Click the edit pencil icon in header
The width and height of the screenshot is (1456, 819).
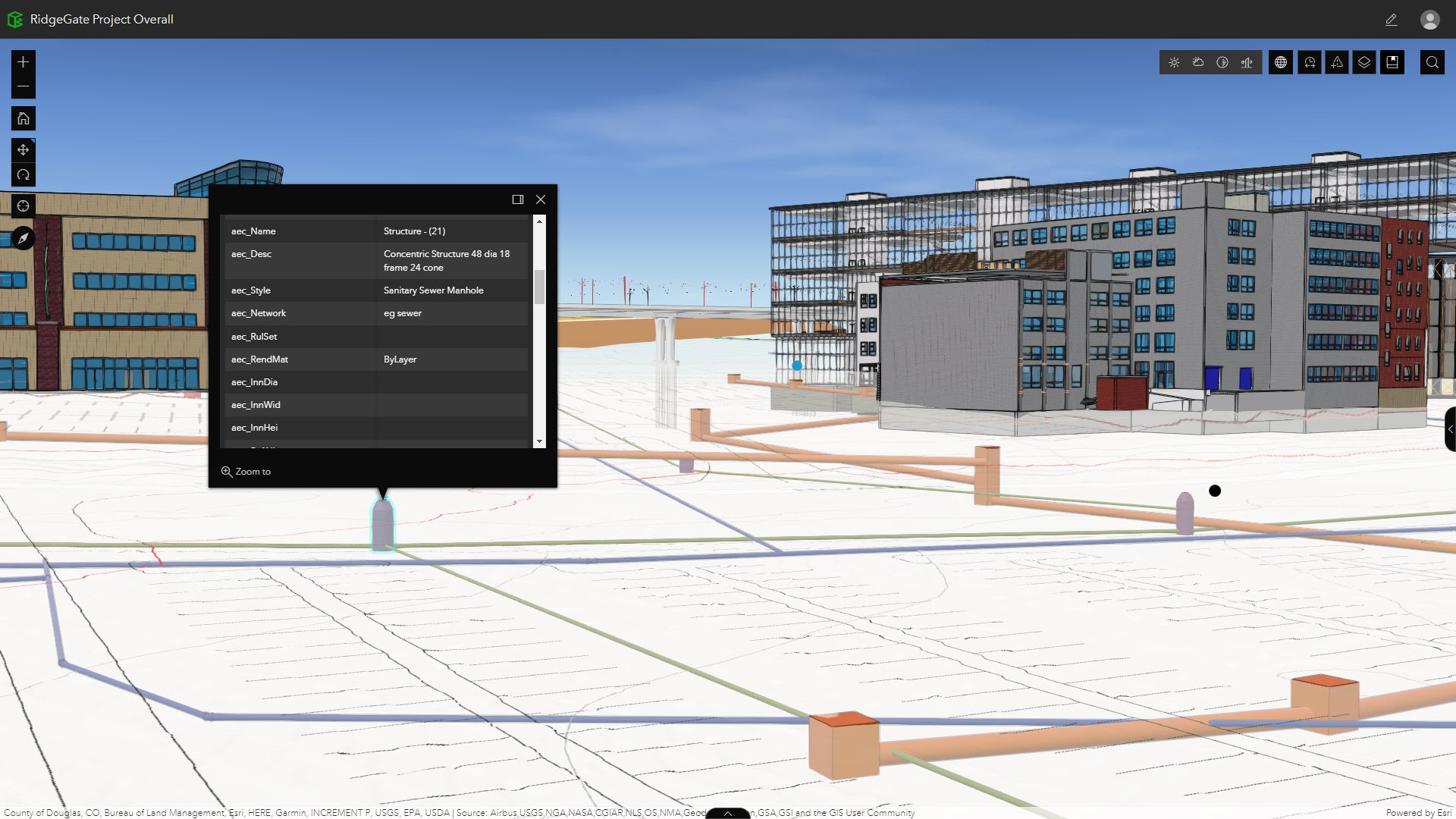(x=1391, y=20)
